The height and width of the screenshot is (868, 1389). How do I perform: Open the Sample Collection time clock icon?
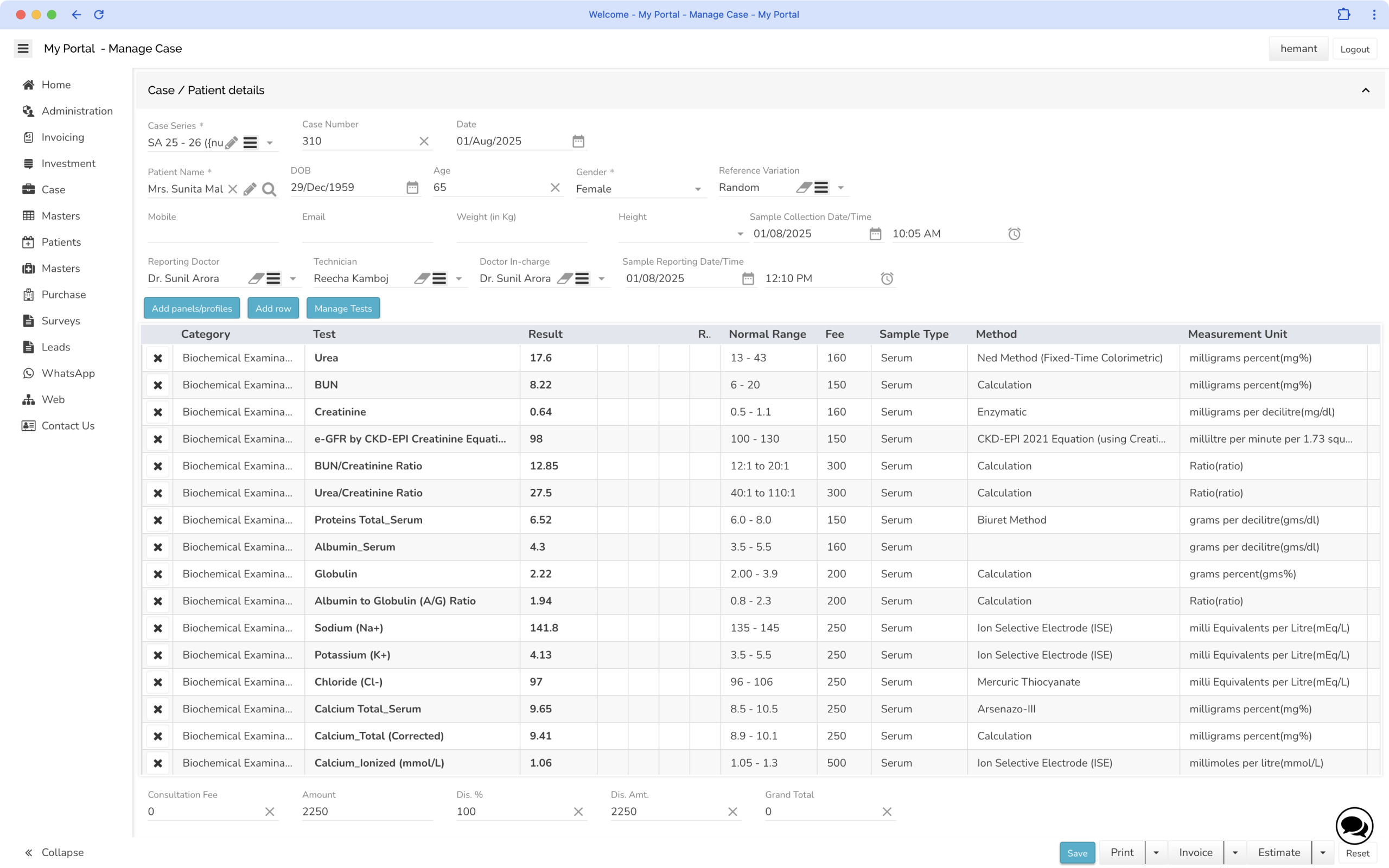coord(1014,234)
